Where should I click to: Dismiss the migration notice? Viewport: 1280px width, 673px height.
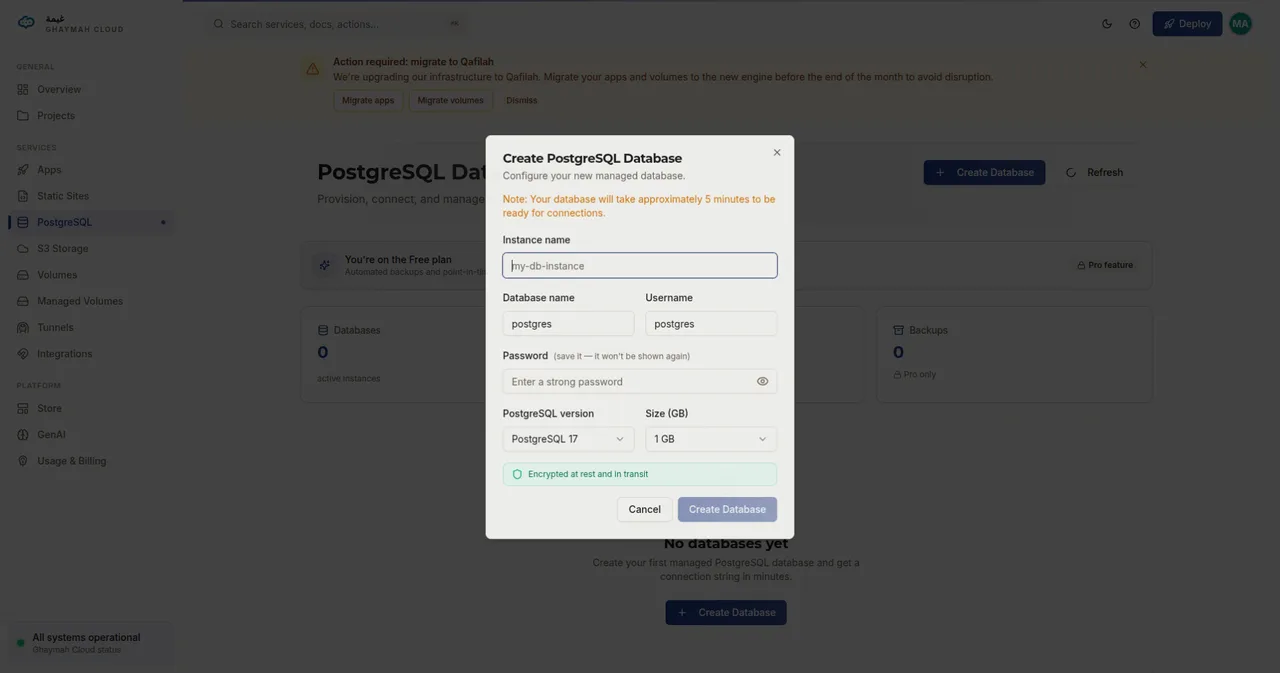[x=522, y=101]
